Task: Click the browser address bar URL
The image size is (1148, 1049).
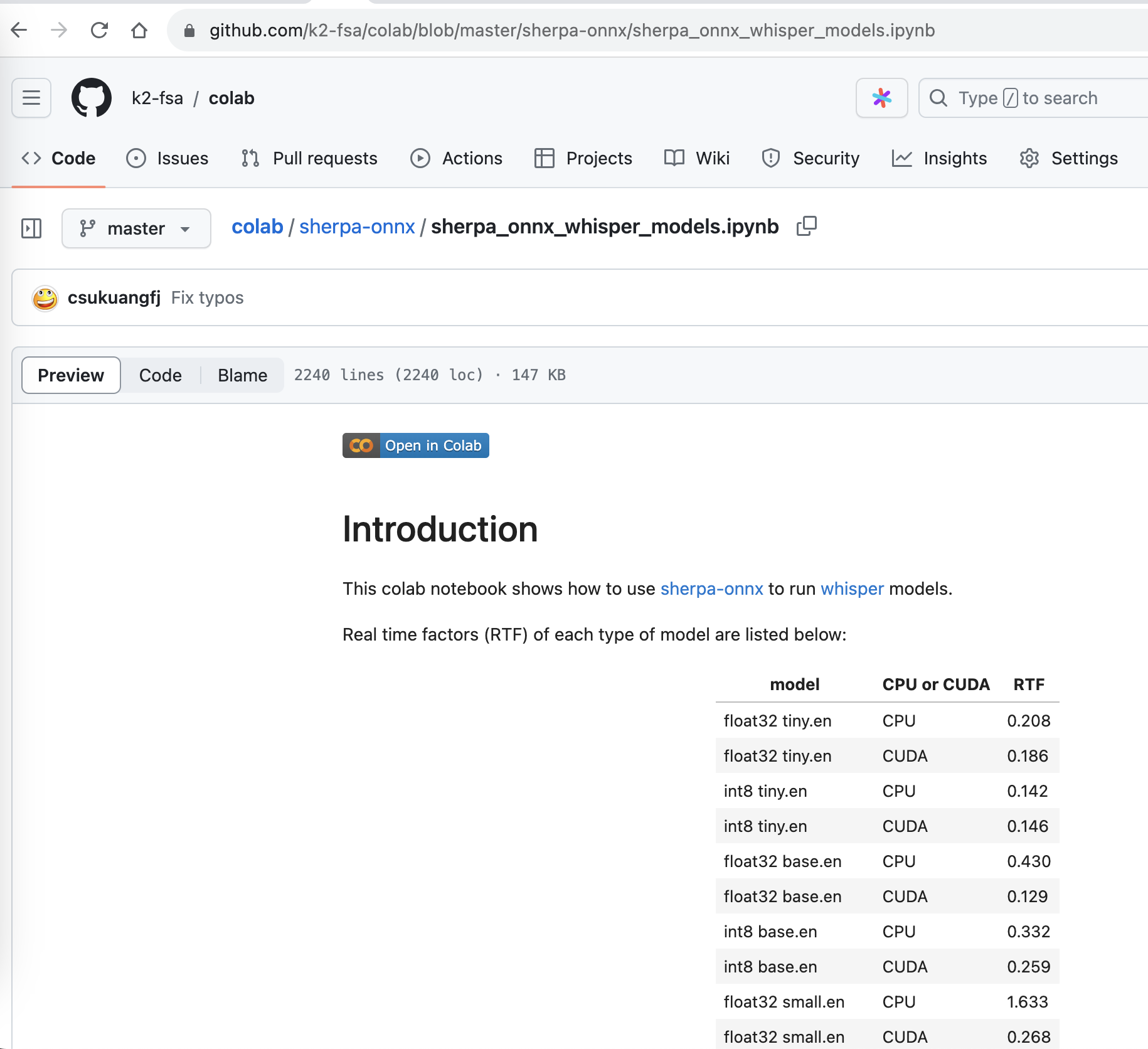Action: 572,30
